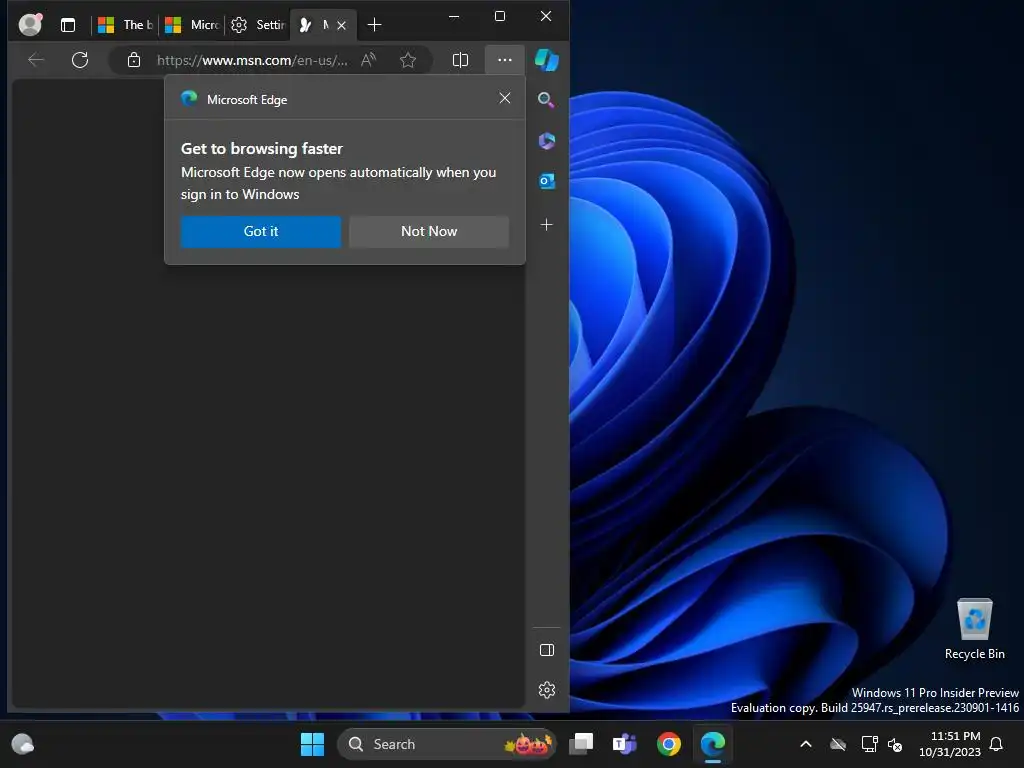Open the tab actions menu icon
Screen dimensions: 1024x768
point(68,25)
